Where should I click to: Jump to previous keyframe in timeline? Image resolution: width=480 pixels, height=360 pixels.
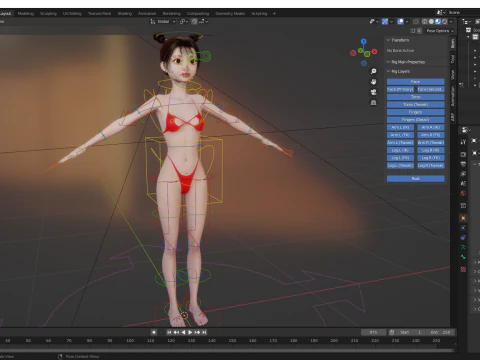[x=176, y=332]
